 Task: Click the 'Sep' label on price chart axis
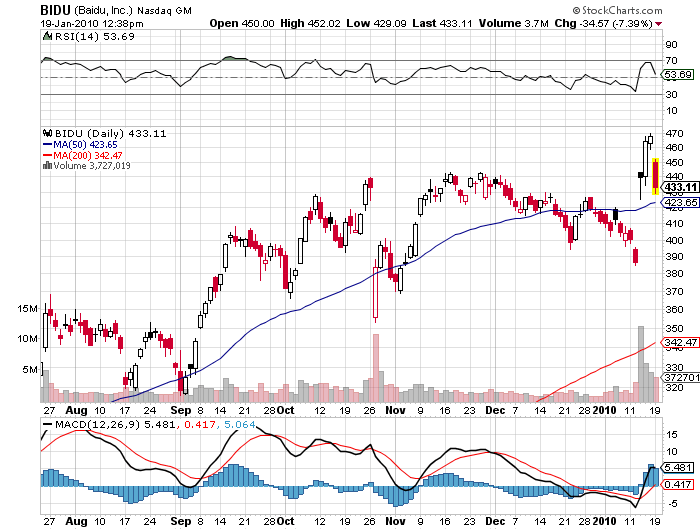click(181, 410)
